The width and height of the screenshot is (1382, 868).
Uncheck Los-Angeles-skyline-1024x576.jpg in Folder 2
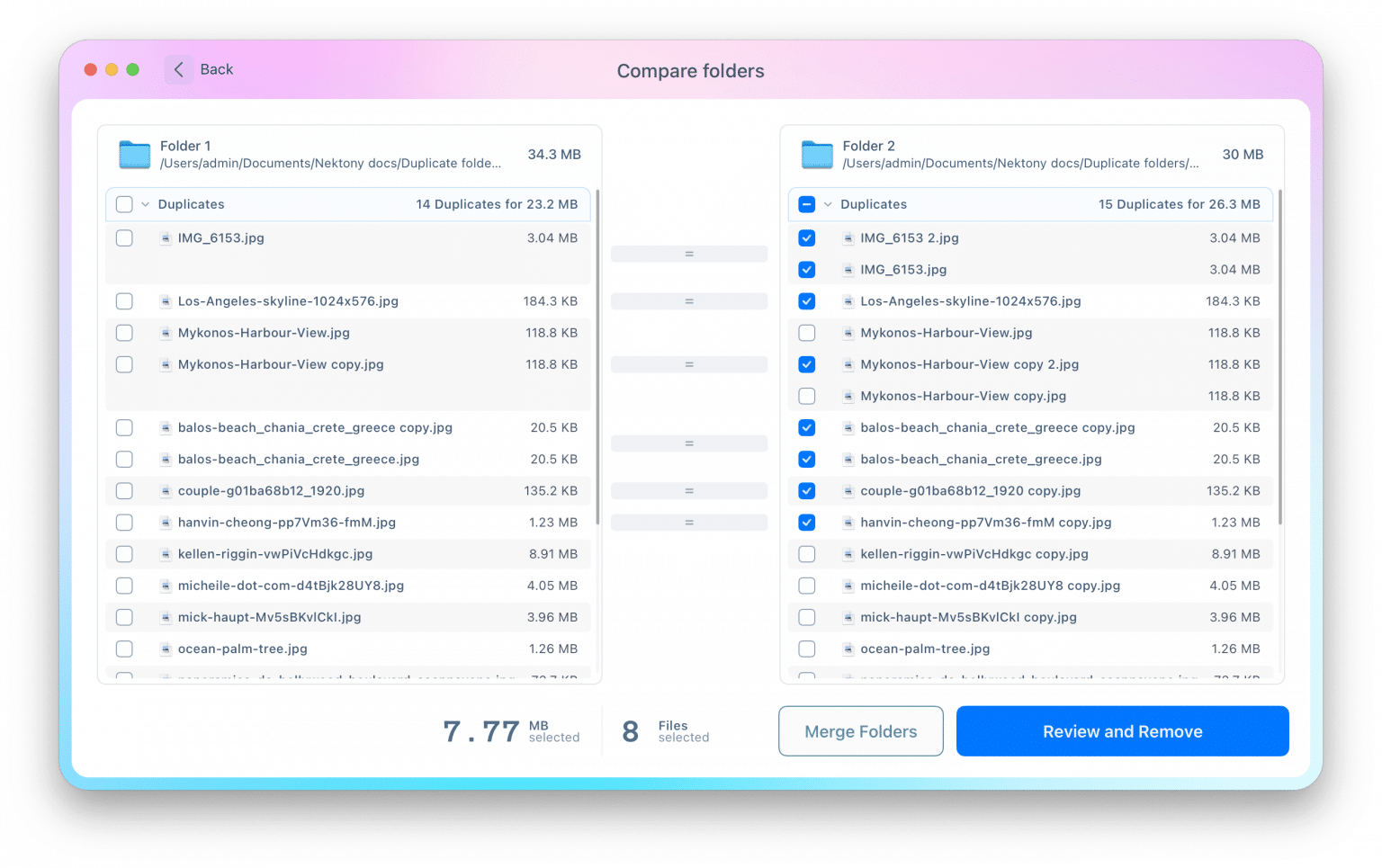coord(806,301)
